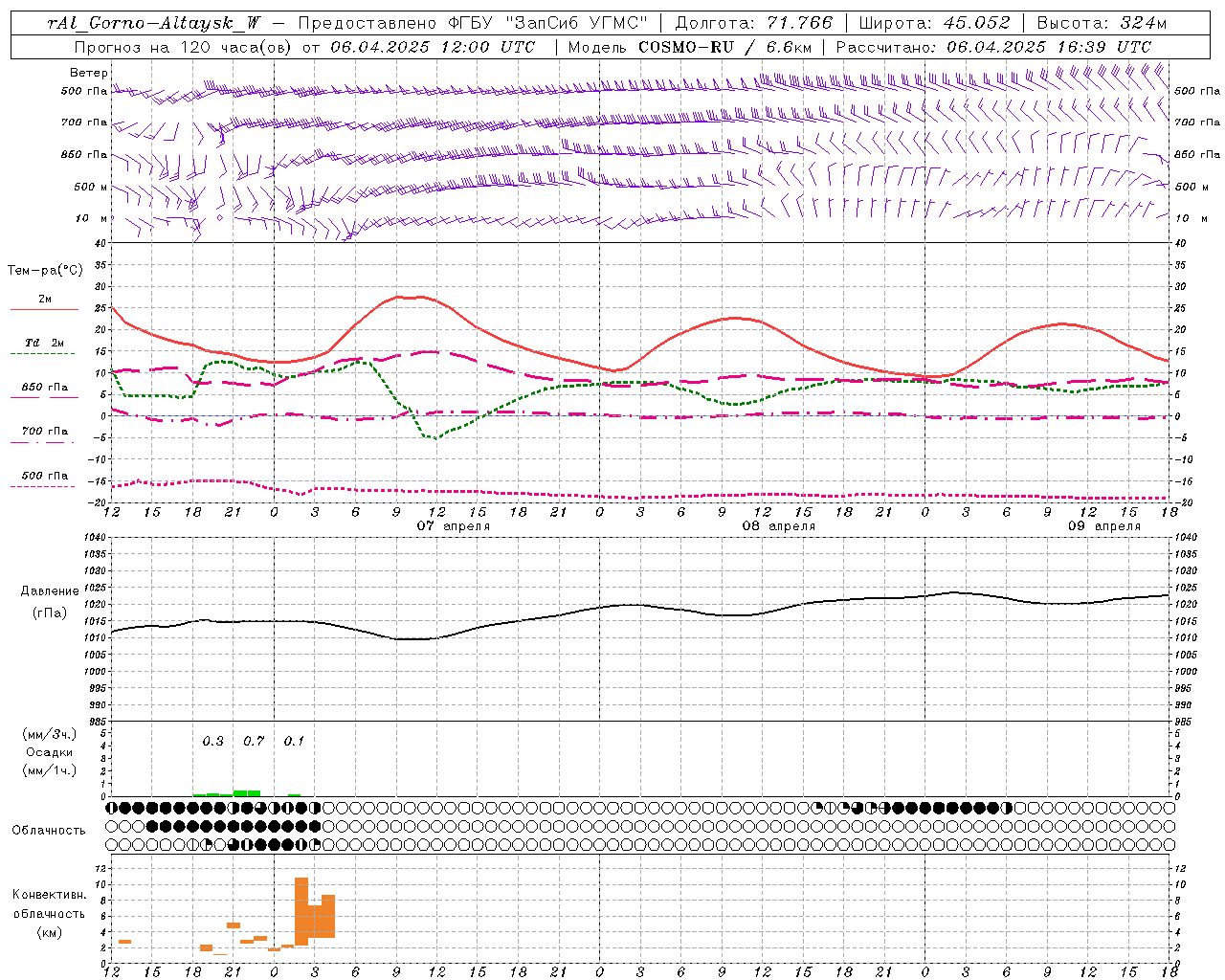1225x980 pixels.
Task: Click the Ветер panel label
Action: click(x=89, y=73)
